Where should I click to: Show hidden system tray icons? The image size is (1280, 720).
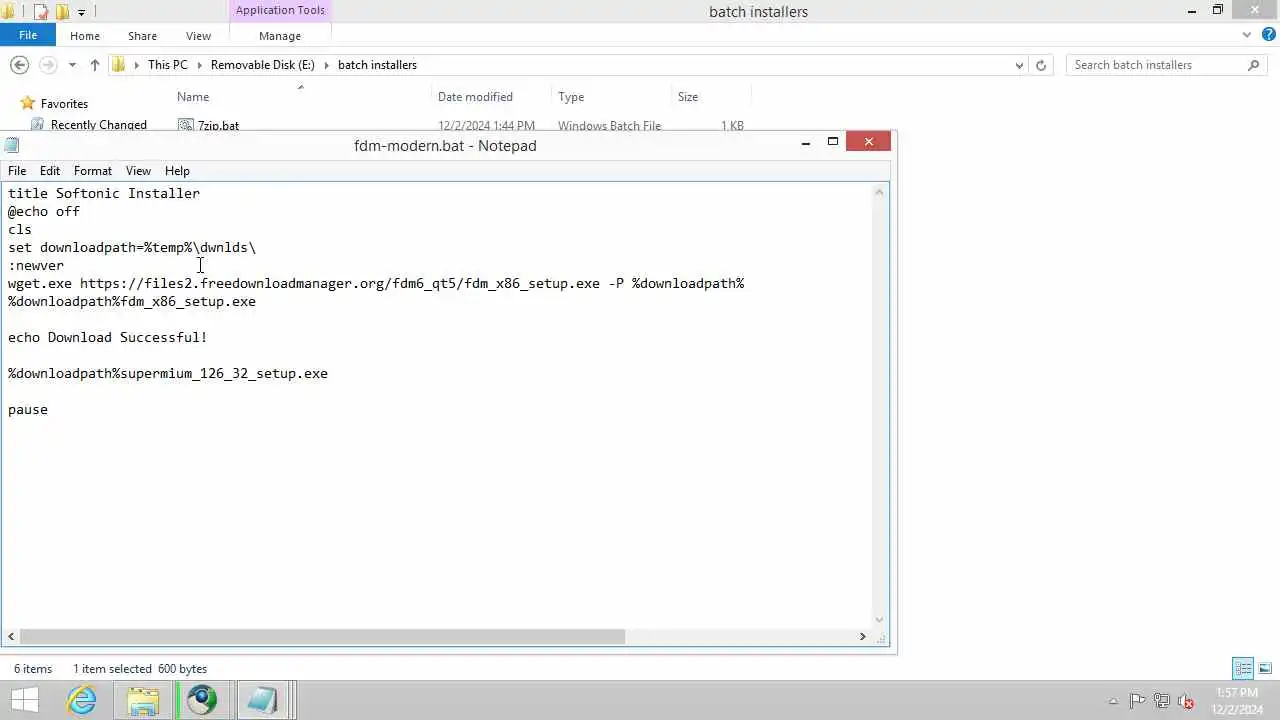coord(1114,702)
